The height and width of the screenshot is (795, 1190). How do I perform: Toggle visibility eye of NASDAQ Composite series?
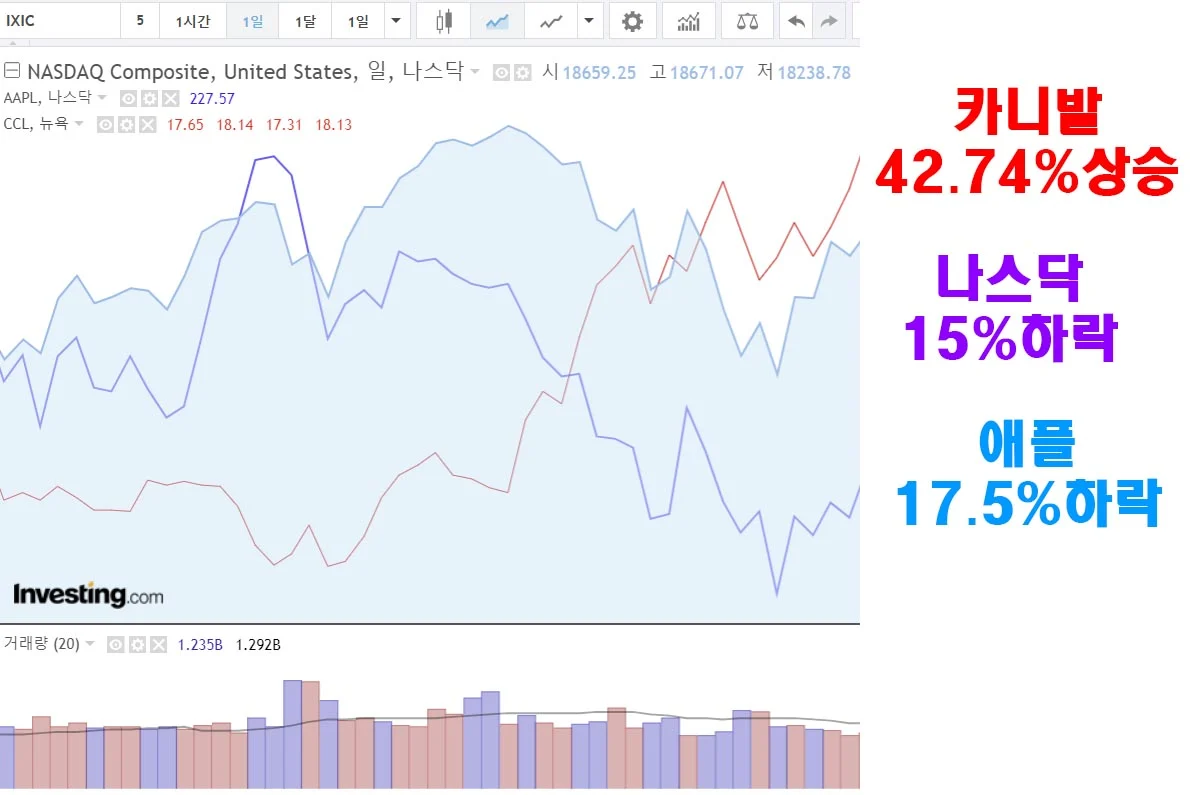[x=502, y=73]
